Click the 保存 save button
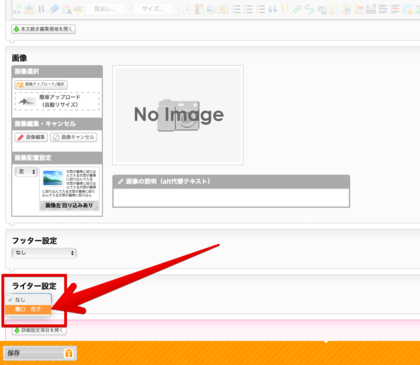This screenshot has height=365, width=420. click(x=40, y=353)
